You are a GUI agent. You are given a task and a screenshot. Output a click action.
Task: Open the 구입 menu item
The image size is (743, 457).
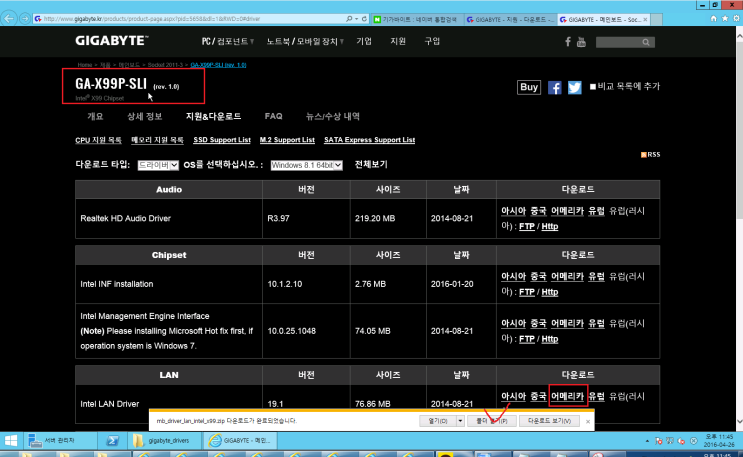(432, 42)
